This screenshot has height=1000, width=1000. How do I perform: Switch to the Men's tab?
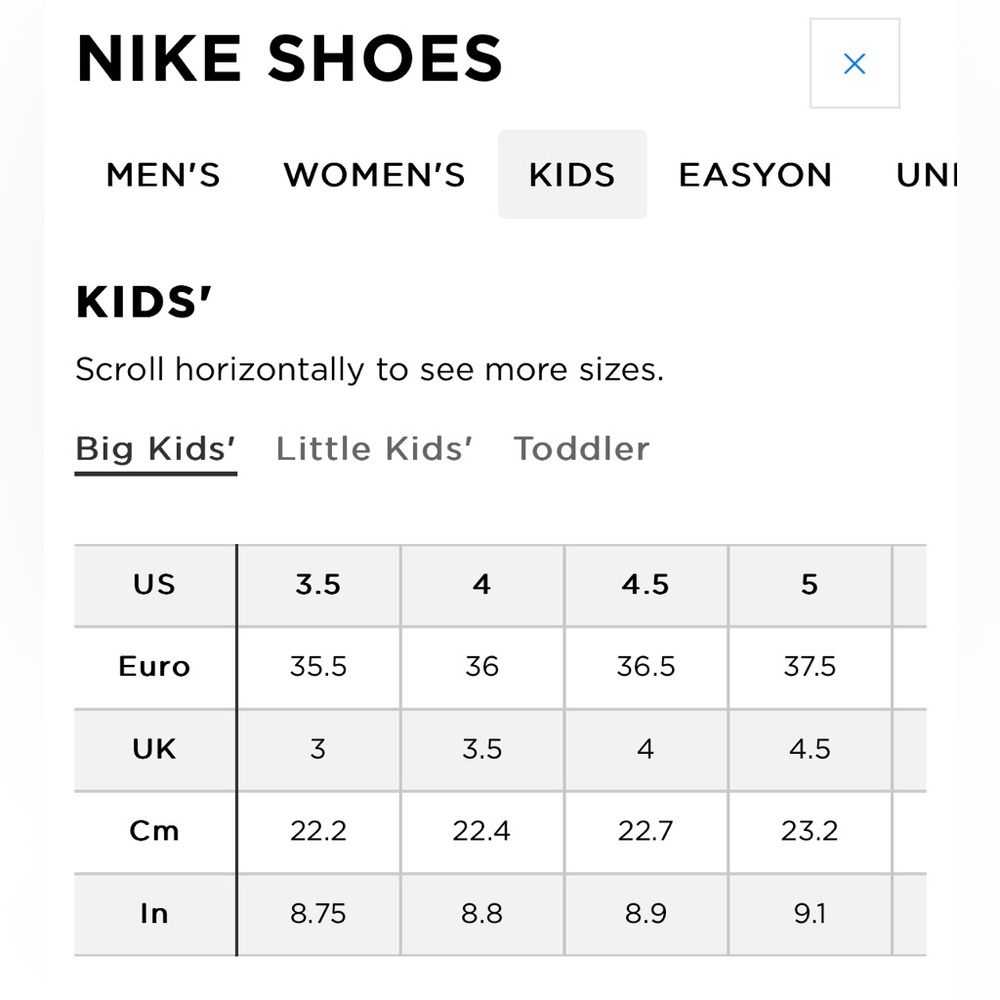pos(163,175)
